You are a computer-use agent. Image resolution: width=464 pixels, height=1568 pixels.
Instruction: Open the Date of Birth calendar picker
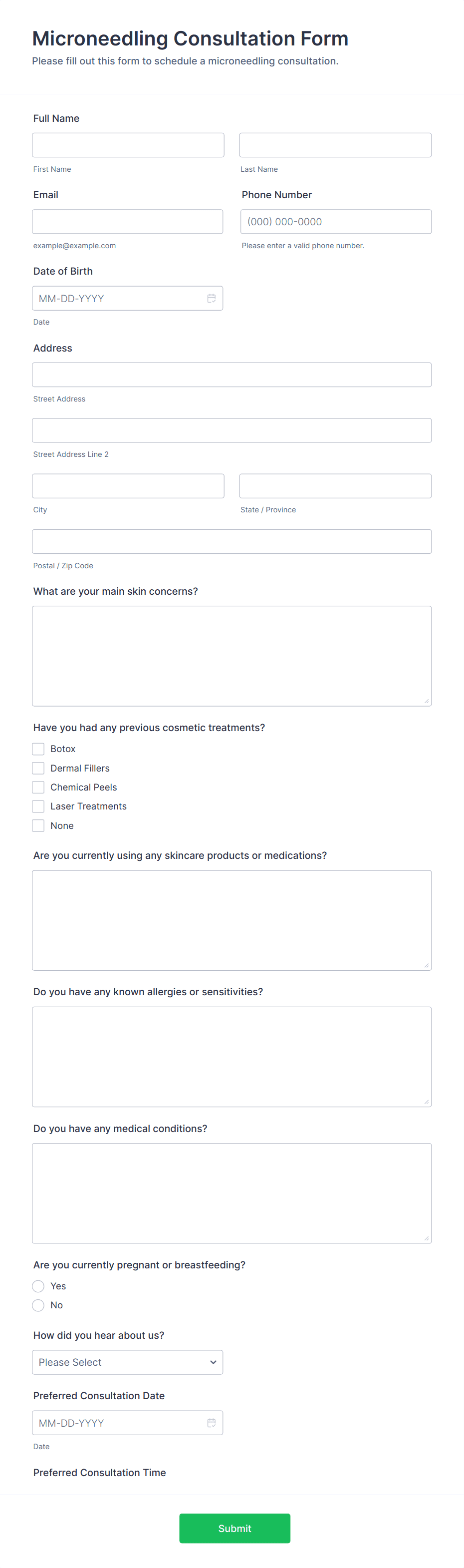click(x=211, y=298)
